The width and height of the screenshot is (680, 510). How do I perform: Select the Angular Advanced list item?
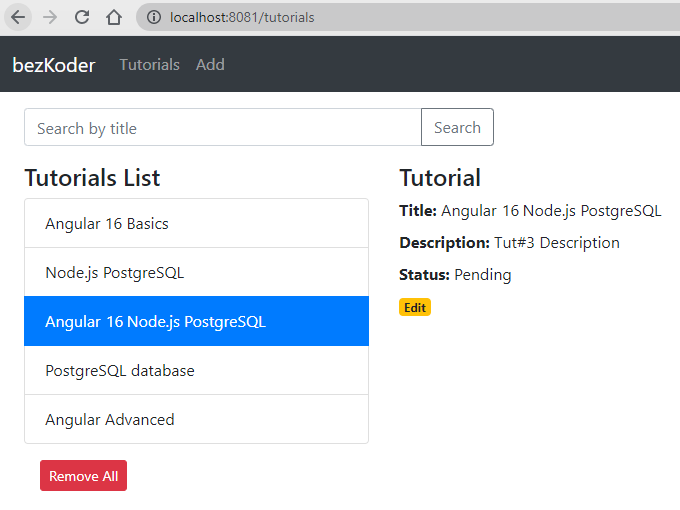pyautogui.click(x=196, y=419)
